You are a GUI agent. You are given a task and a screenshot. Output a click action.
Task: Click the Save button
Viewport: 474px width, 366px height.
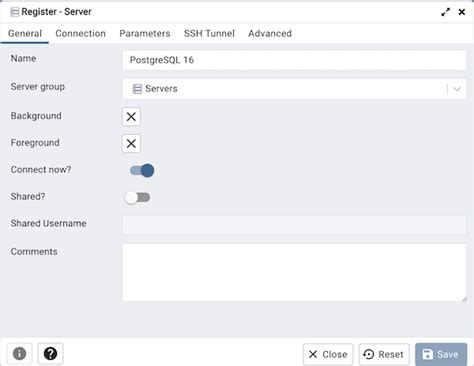441,354
